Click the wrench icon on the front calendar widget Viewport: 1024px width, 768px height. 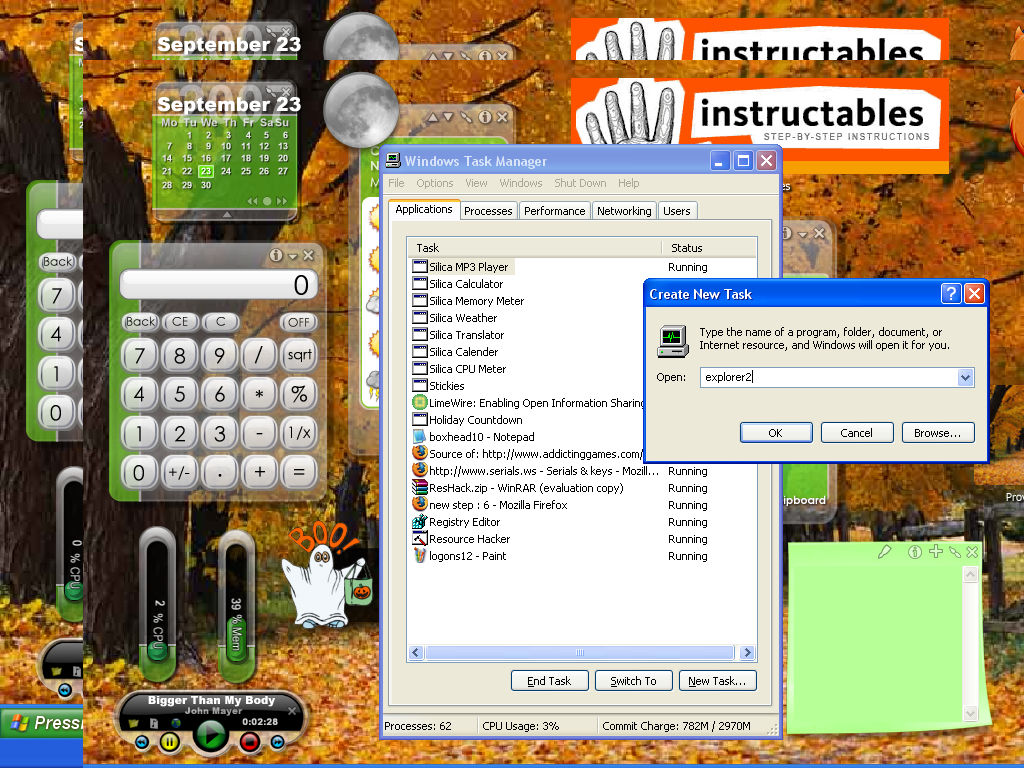pyautogui.click(x=272, y=91)
